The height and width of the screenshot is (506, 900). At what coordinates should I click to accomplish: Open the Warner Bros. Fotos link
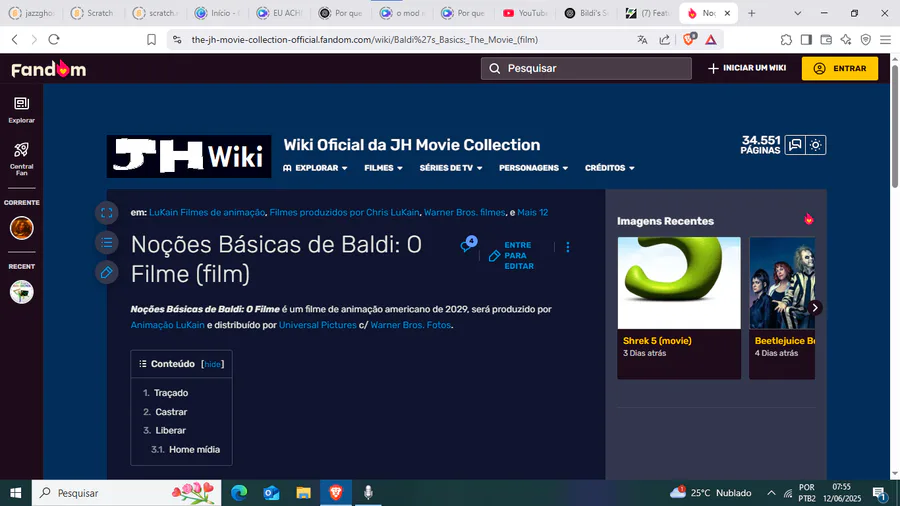click(x=410, y=325)
